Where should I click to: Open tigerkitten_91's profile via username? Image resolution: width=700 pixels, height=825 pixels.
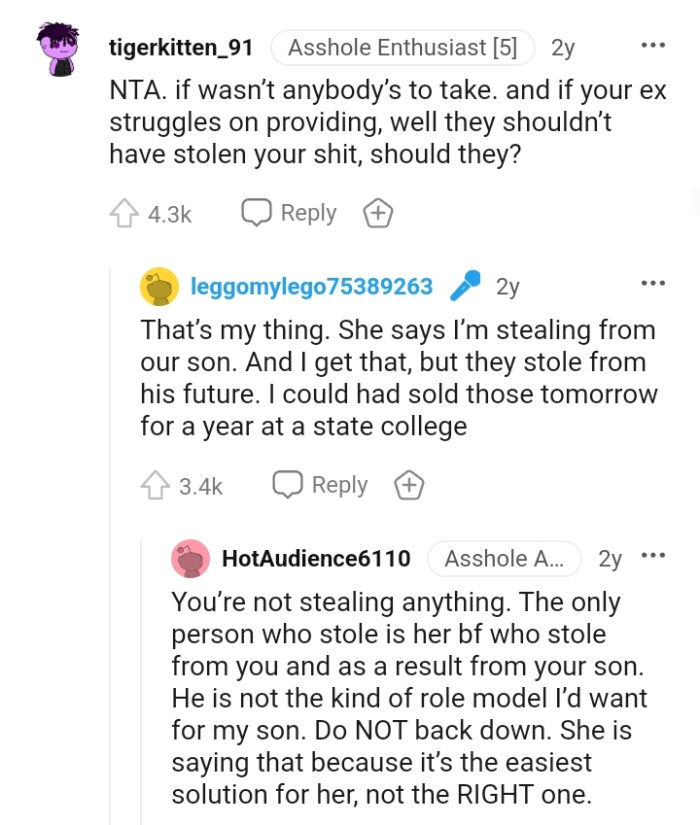pos(183,46)
